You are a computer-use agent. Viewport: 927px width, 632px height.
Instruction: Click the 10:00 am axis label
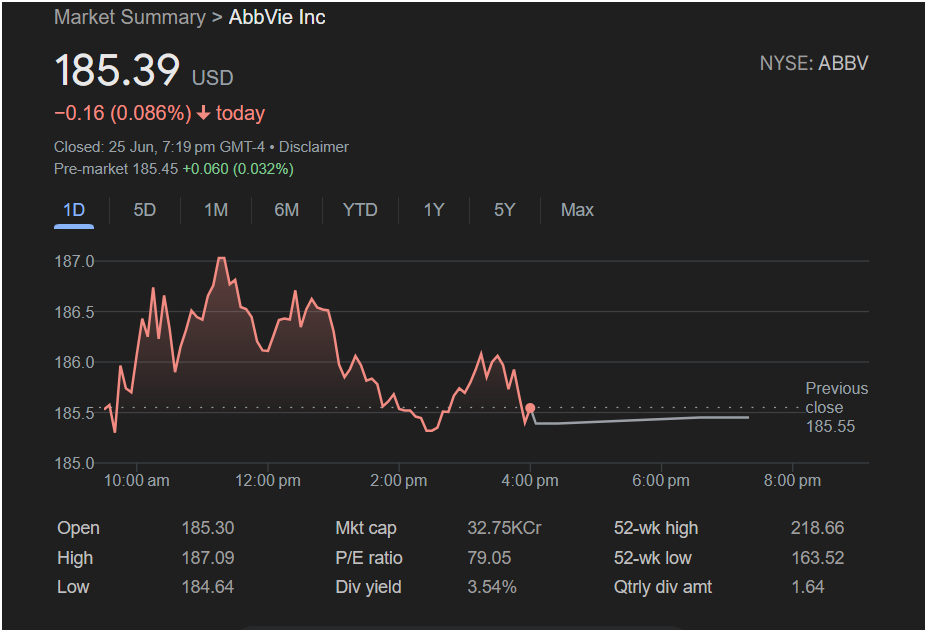pyautogui.click(x=137, y=481)
